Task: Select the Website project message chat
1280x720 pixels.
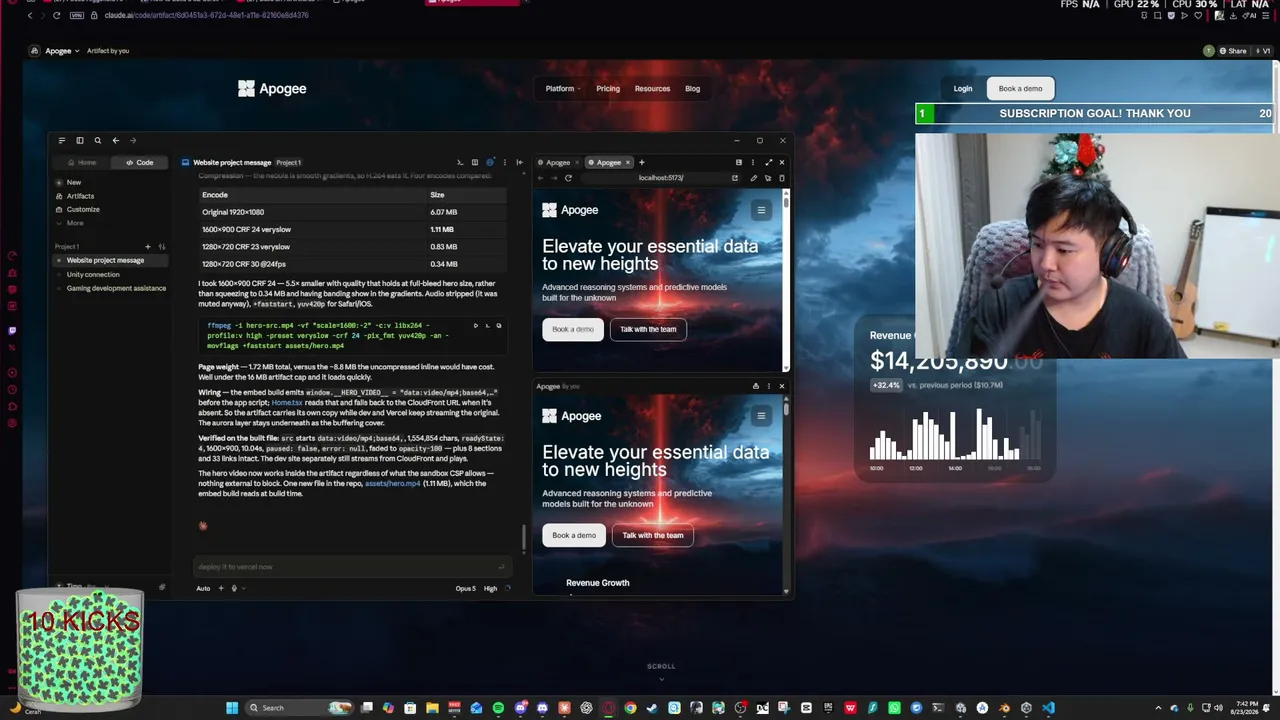Action: pos(111,260)
